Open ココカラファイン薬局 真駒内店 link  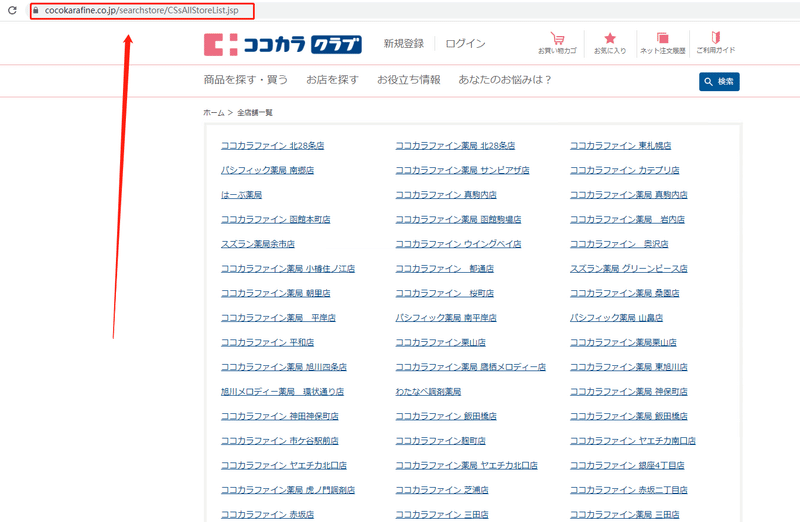pos(629,194)
